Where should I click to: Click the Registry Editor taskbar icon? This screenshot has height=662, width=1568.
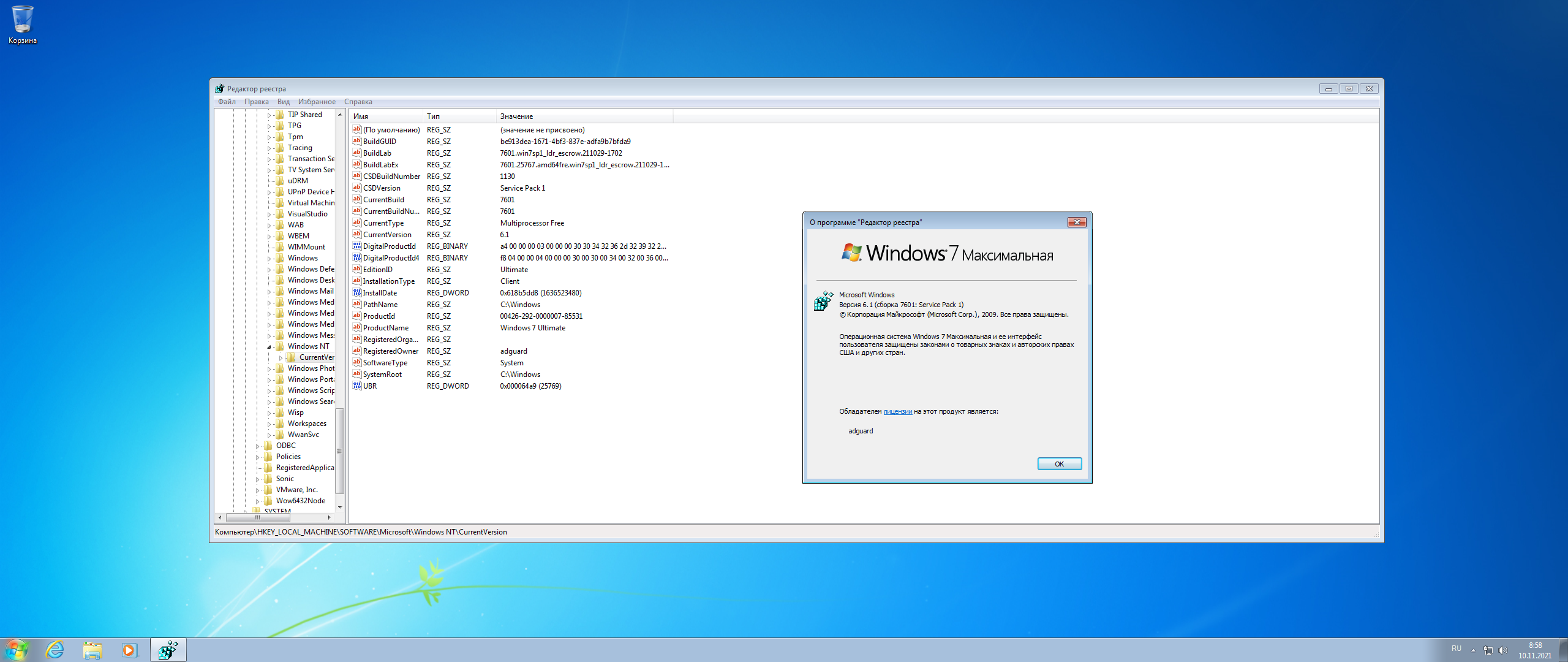[x=168, y=650]
